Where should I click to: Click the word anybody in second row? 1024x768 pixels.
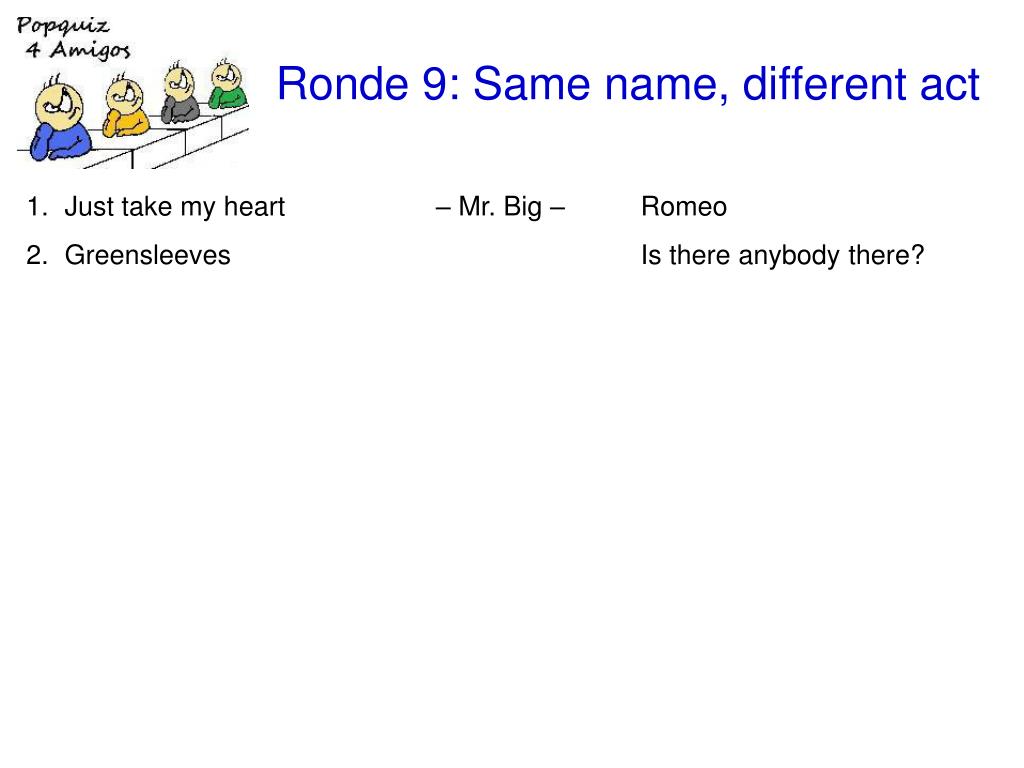[x=789, y=255]
